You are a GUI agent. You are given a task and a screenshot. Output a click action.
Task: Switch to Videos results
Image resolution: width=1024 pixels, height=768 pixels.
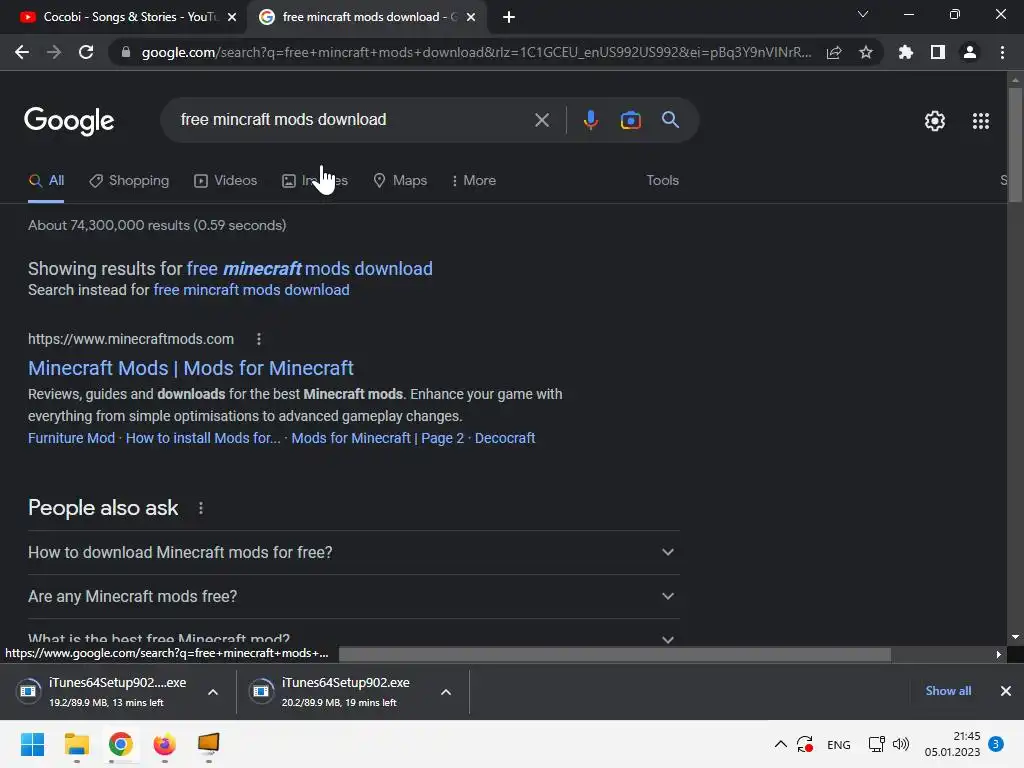[226, 180]
